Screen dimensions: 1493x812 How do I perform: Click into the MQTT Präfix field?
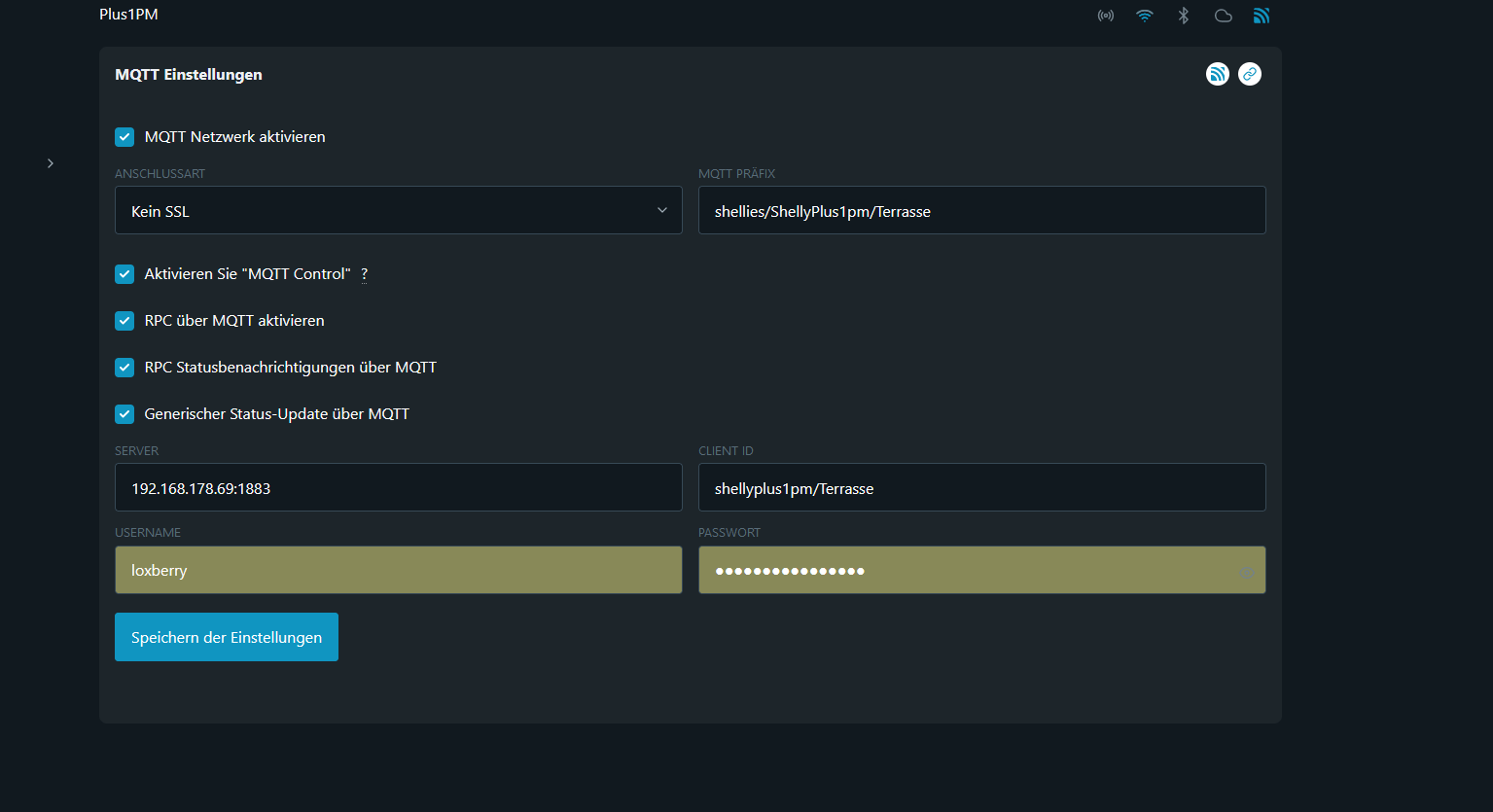[x=981, y=211]
